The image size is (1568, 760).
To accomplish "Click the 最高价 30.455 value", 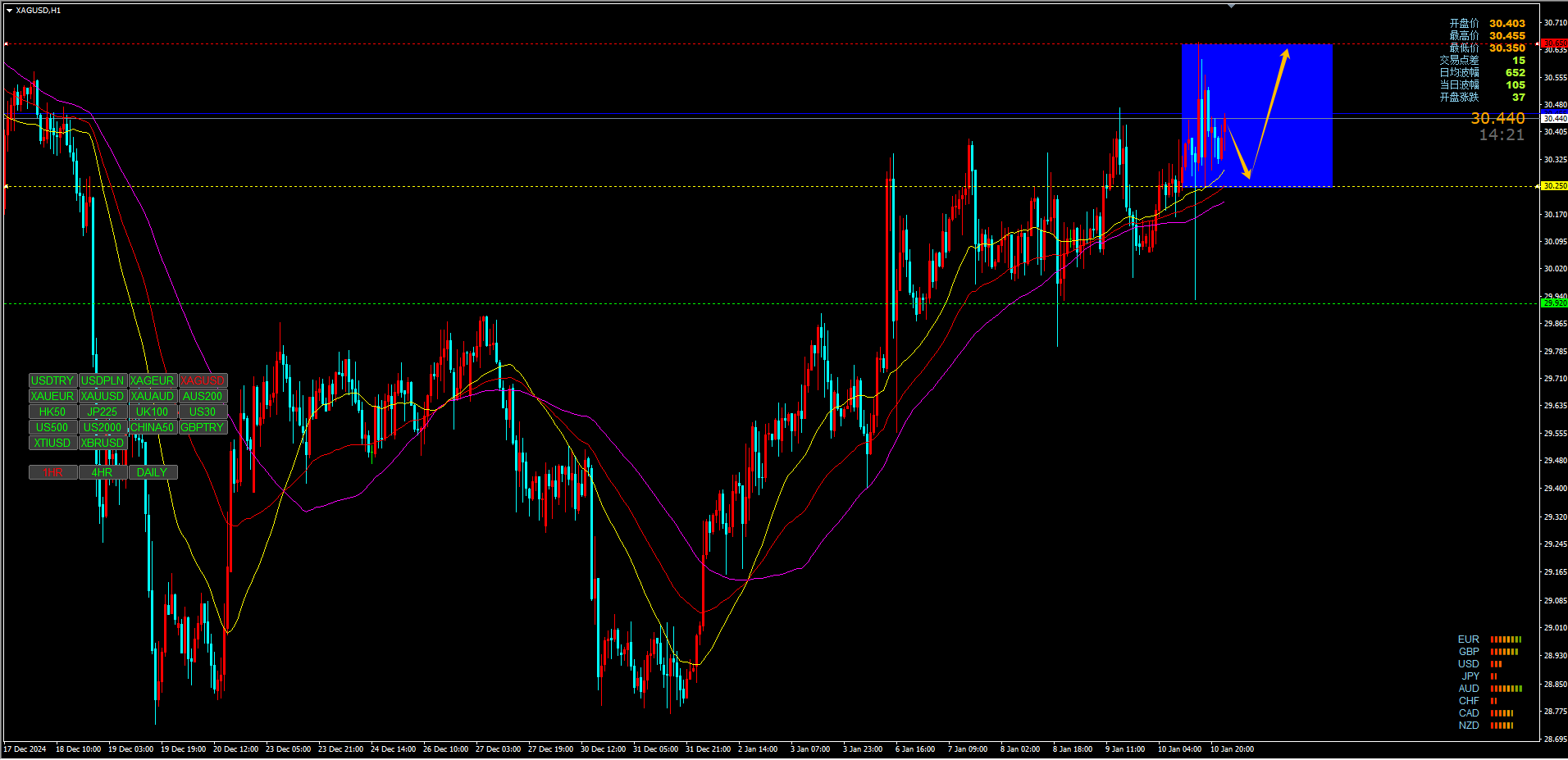I will [1507, 36].
